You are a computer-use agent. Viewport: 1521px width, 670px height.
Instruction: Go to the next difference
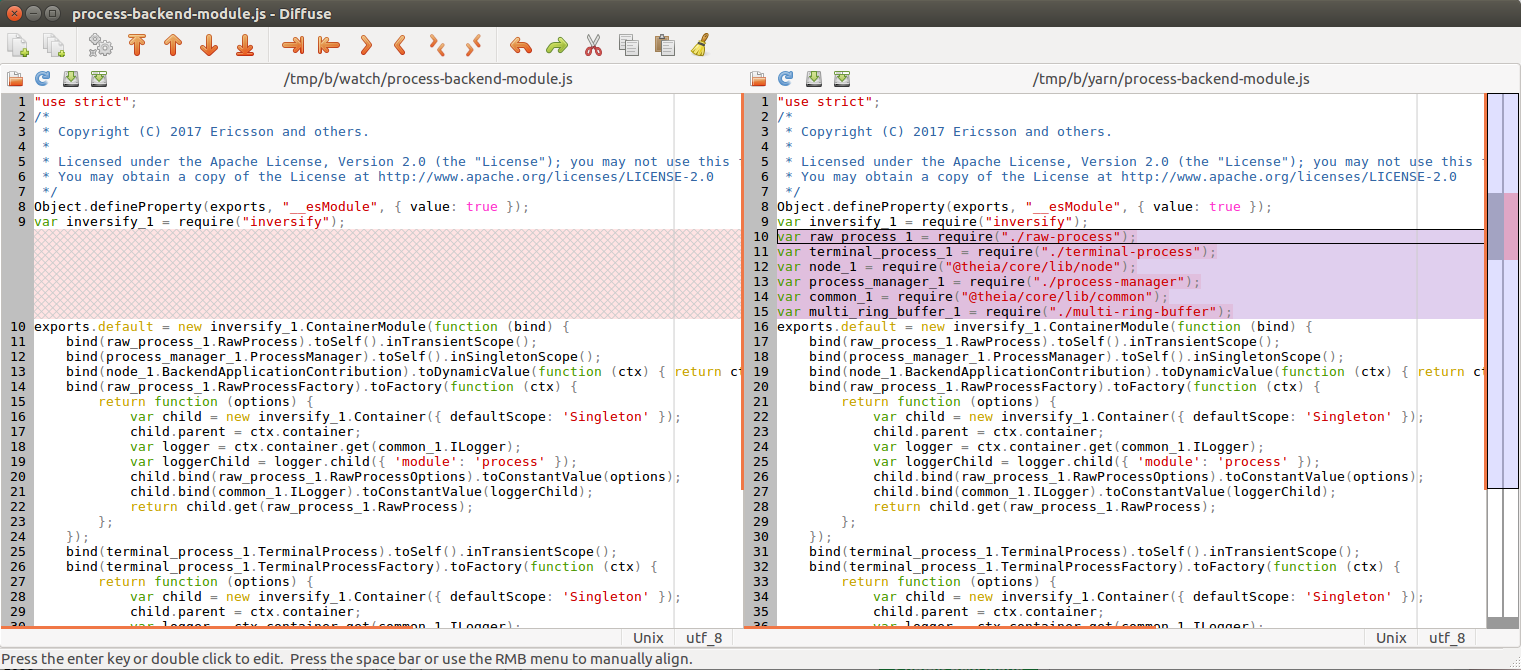click(209, 45)
